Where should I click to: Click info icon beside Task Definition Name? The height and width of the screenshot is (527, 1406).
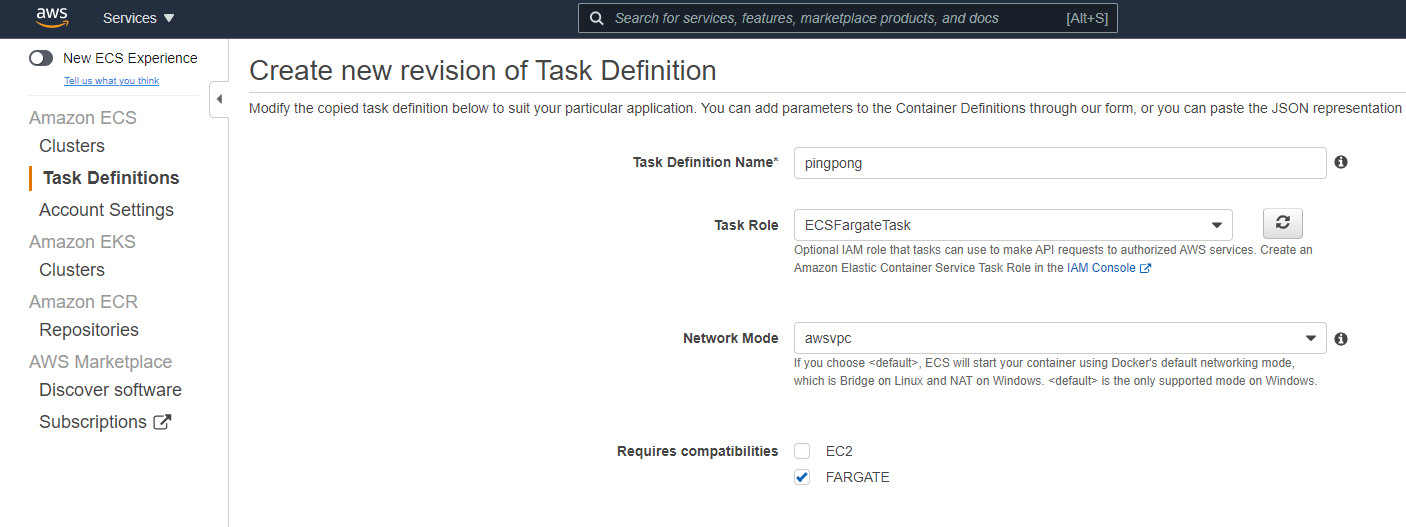tap(1341, 162)
